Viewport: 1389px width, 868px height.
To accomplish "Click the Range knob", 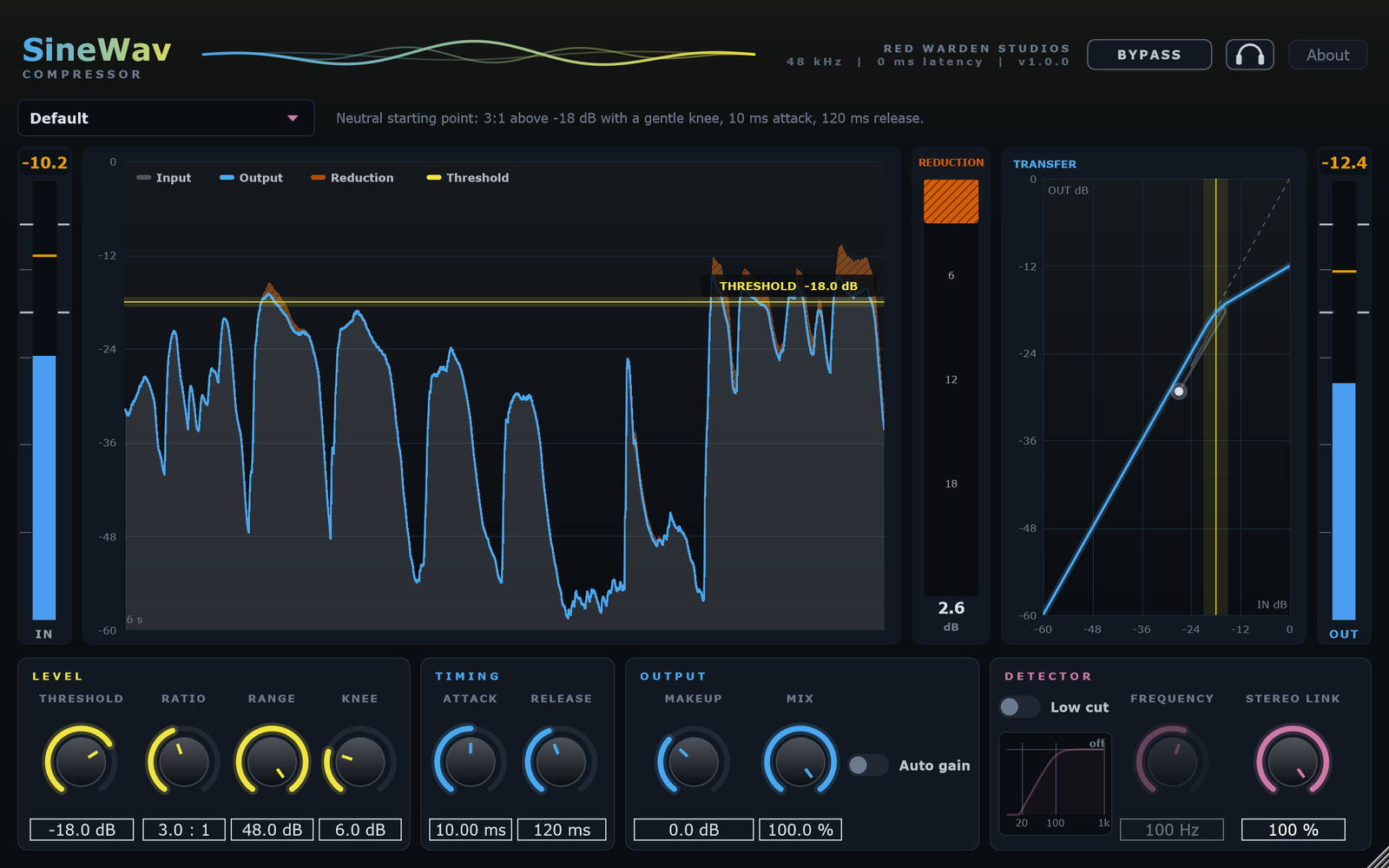I will click(272, 761).
